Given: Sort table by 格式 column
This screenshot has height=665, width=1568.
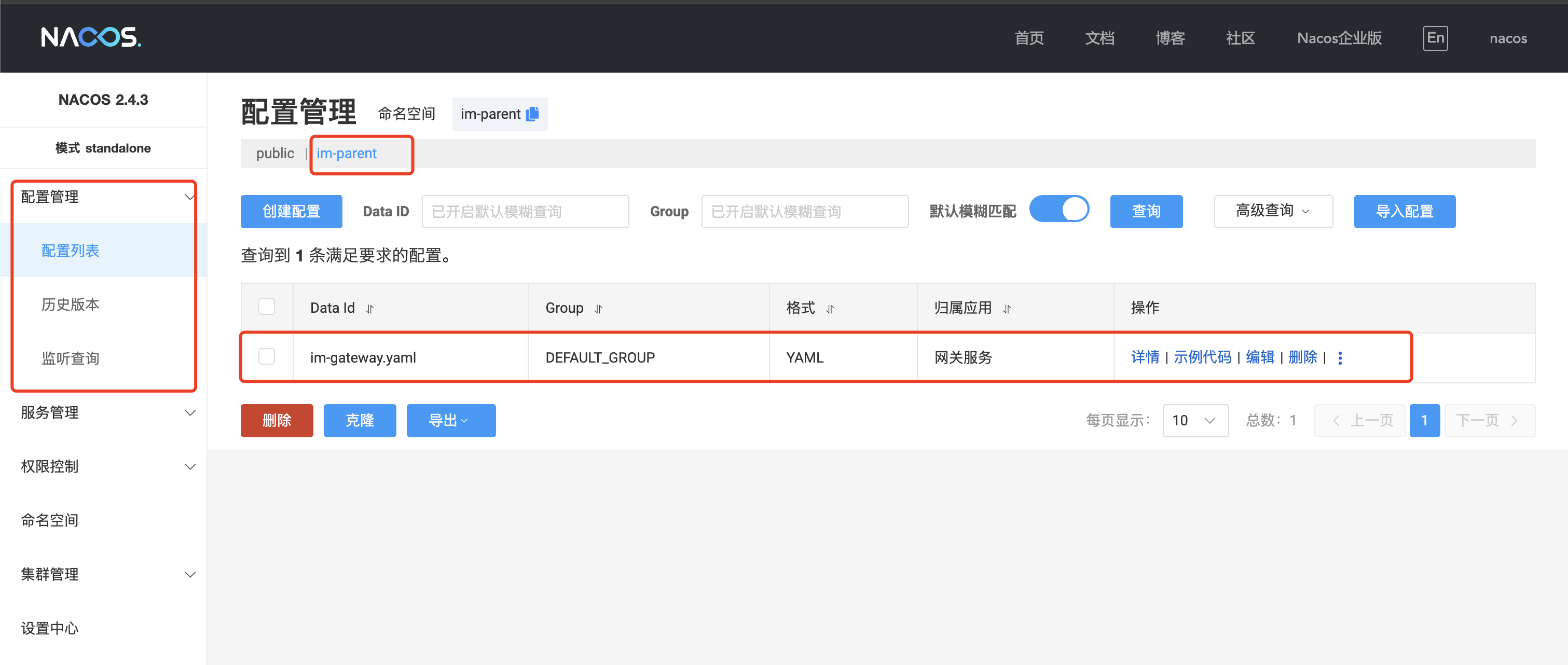Looking at the screenshot, I should [x=830, y=309].
